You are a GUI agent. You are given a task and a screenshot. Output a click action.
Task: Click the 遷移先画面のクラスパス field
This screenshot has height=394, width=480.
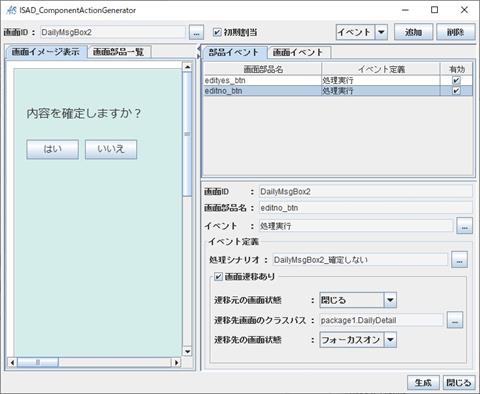point(381,320)
